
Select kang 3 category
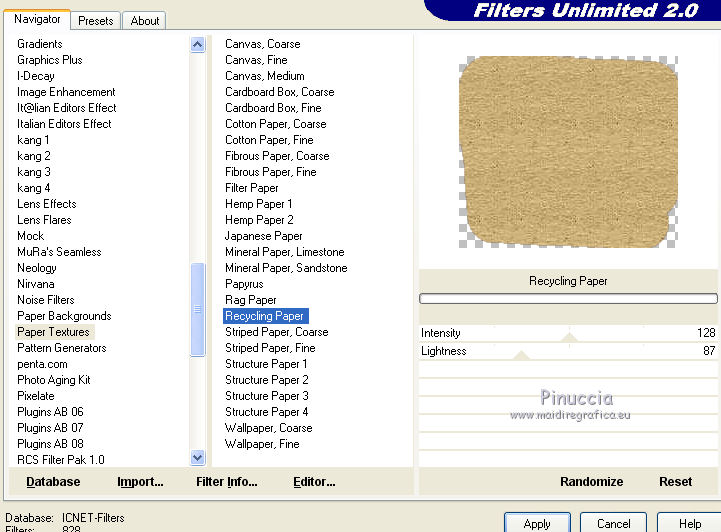pos(34,172)
